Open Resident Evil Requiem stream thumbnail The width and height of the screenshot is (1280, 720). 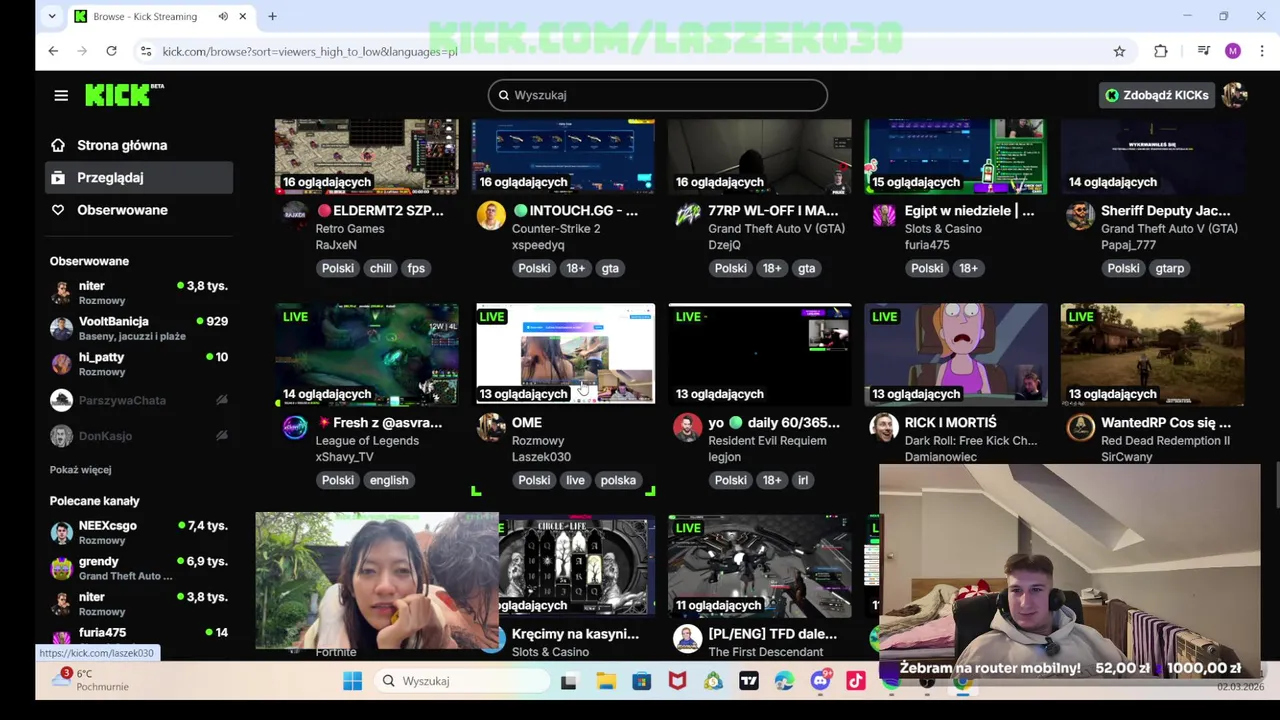tap(760, 355)
